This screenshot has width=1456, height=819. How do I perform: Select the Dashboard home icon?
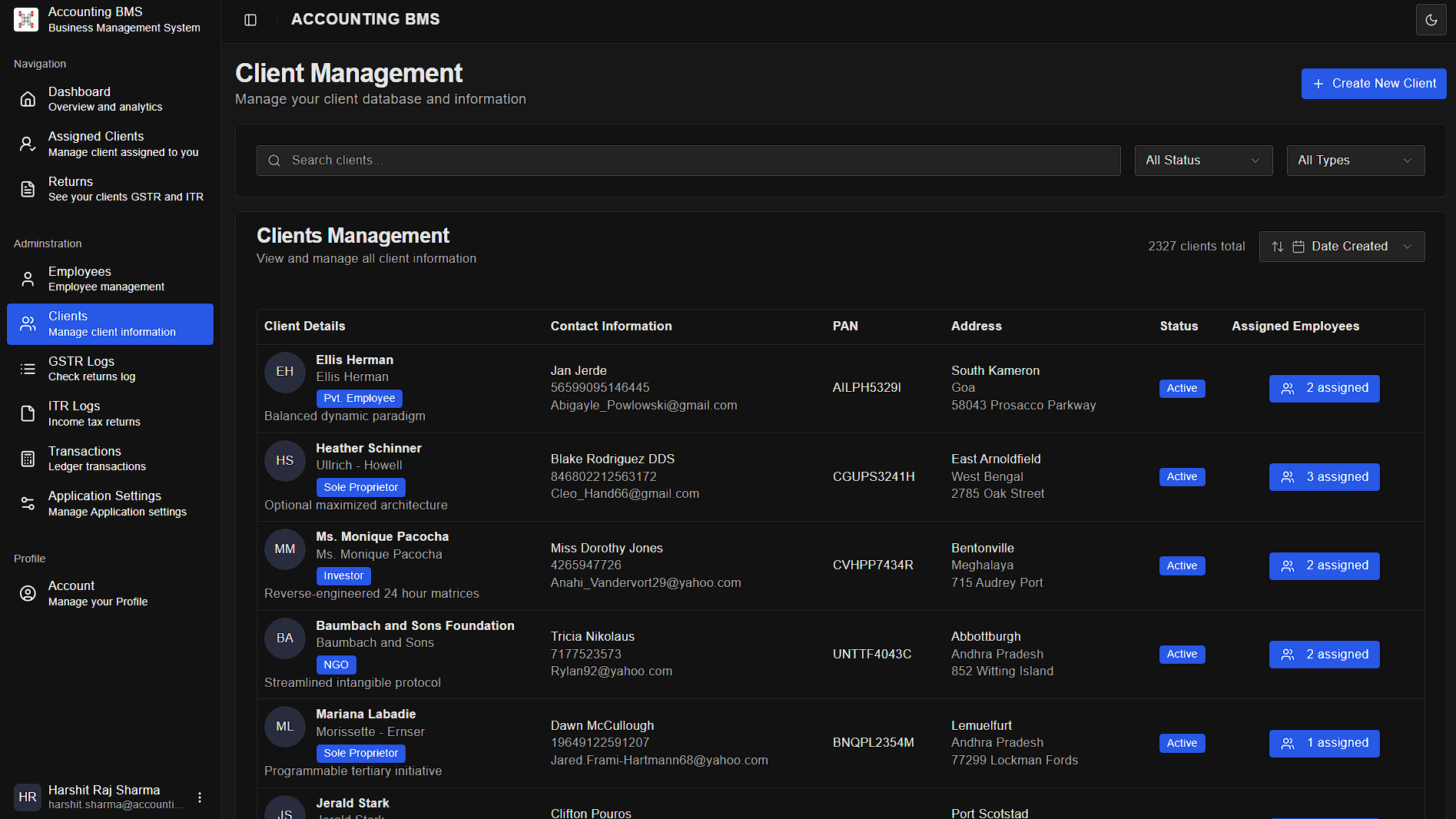pyautogui.click(x=28, y=98)
